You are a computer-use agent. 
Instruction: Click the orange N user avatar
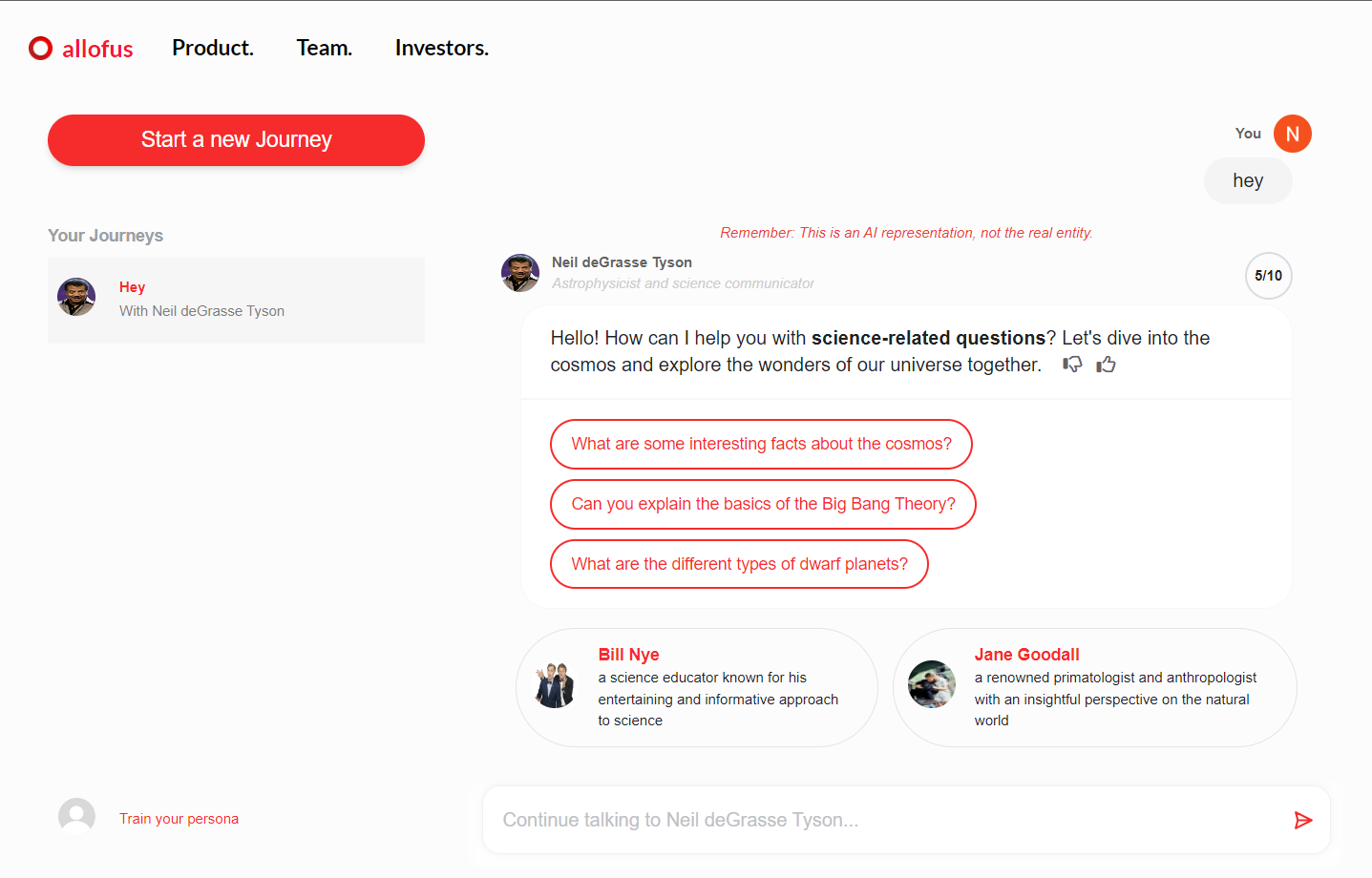(x=1293, y=134)
